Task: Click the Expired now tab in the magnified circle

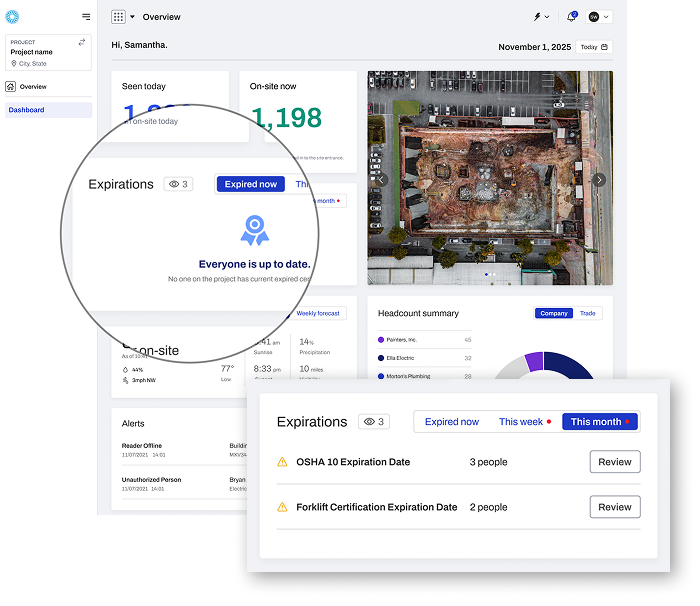Action: tap(250, 184)
